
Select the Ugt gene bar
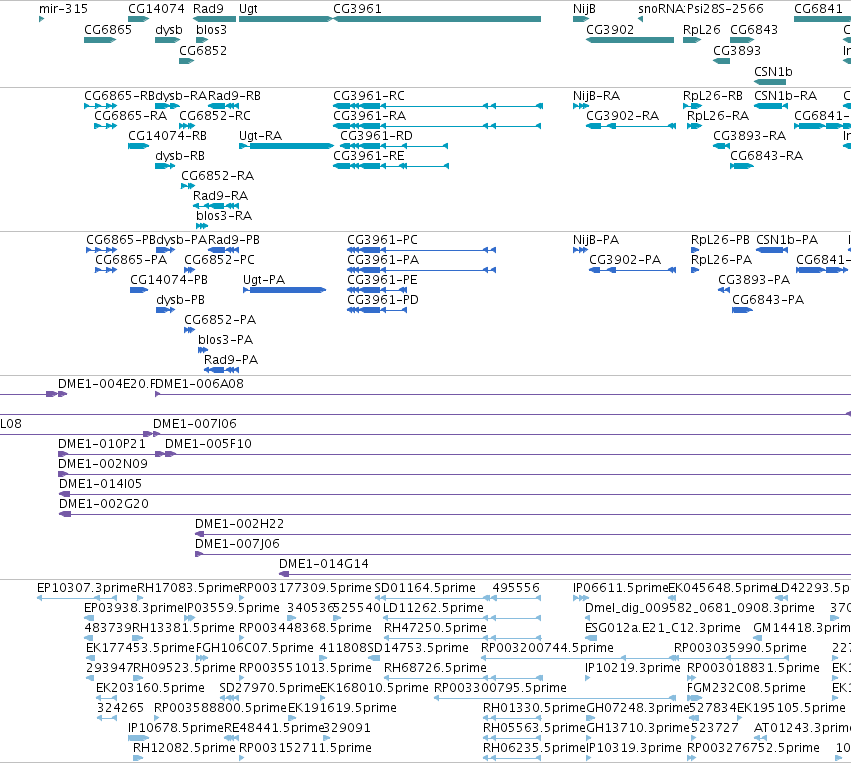click(285, 19)
